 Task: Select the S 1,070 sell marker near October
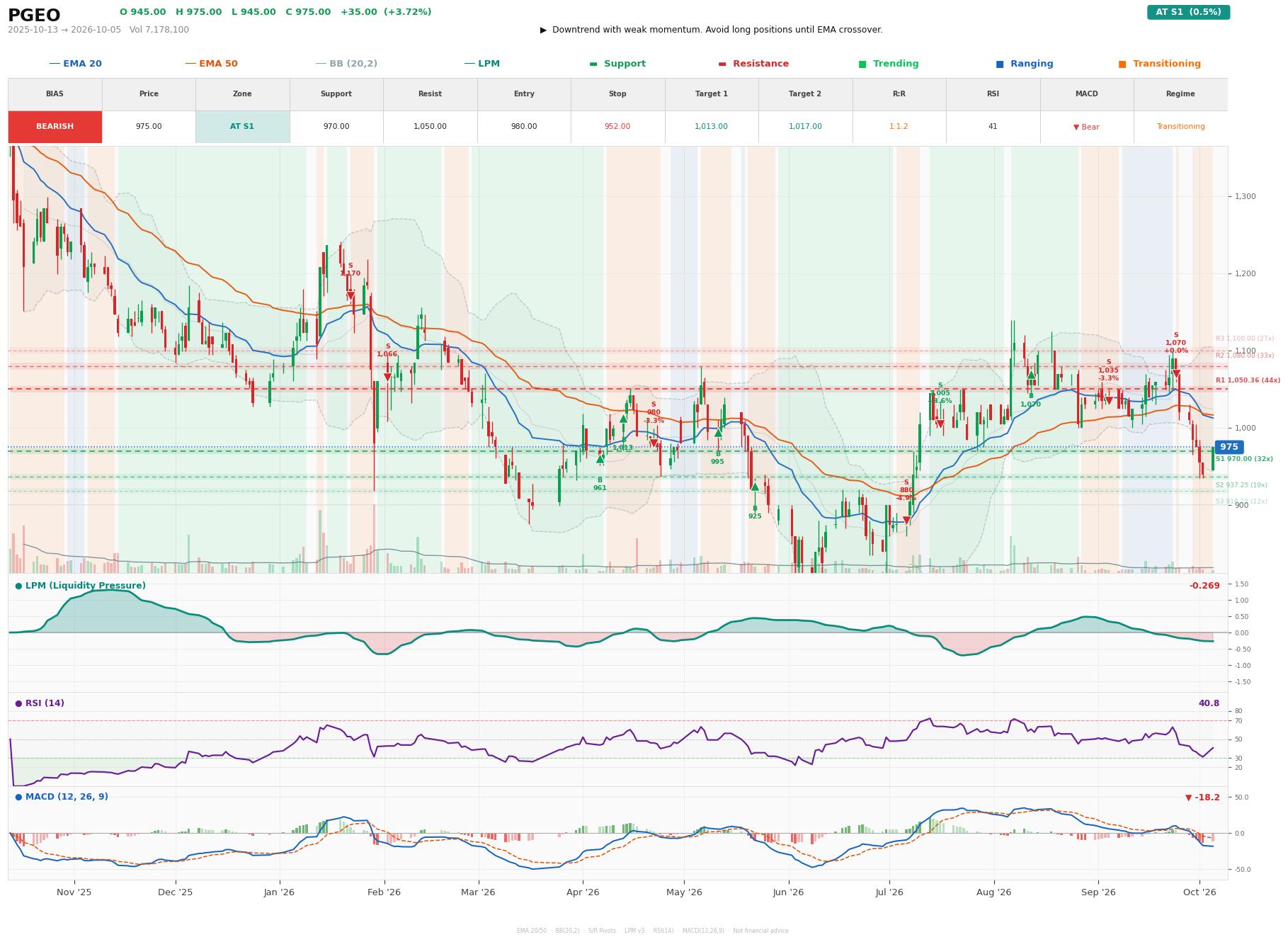(x=1176, y=373)
